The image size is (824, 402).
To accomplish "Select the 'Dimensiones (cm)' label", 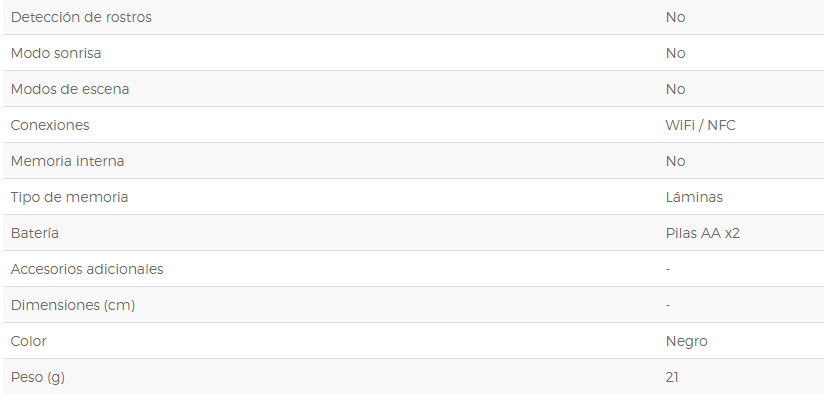I will click(x=73, y=305).
